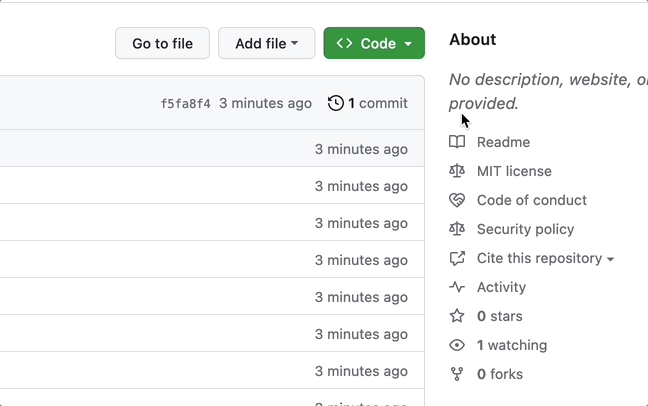
Task: Open the green Code dropdown
Action: pos(374,43)
